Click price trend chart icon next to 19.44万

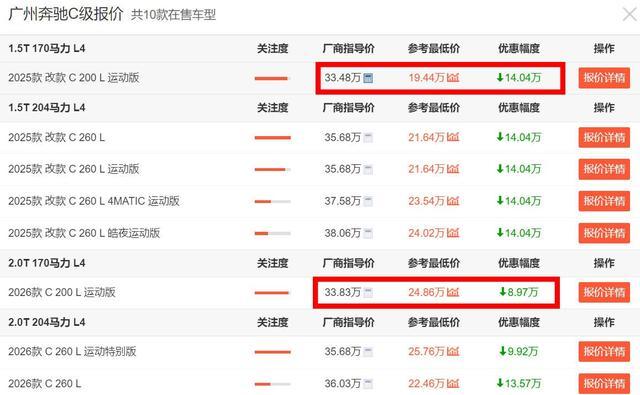[453, 78]
